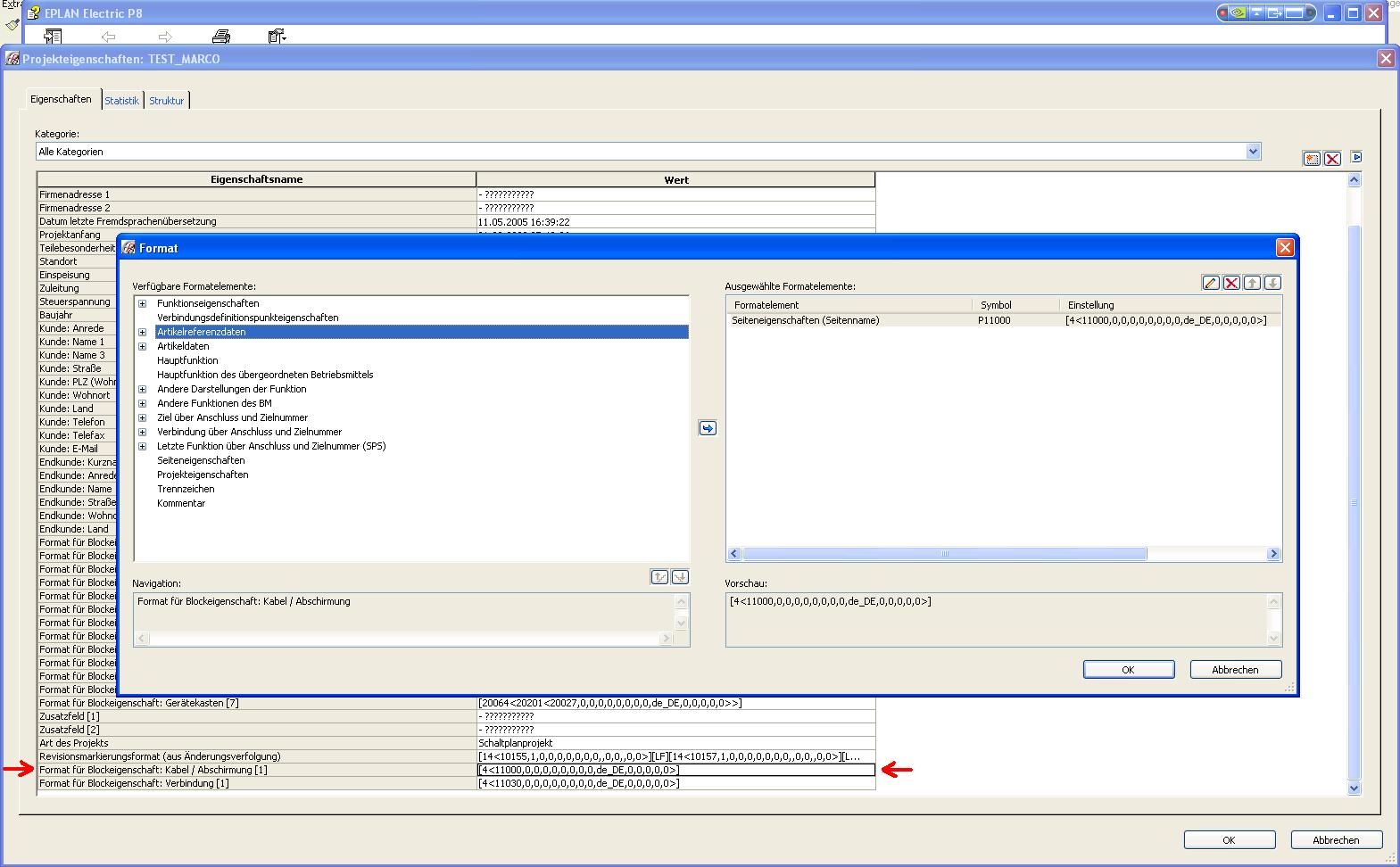The width and height of the screenshot is (1400, 867).
Task: Click Abbrechen in the Format dialog
Action: pyautogui.click(x=1235, y=669)
